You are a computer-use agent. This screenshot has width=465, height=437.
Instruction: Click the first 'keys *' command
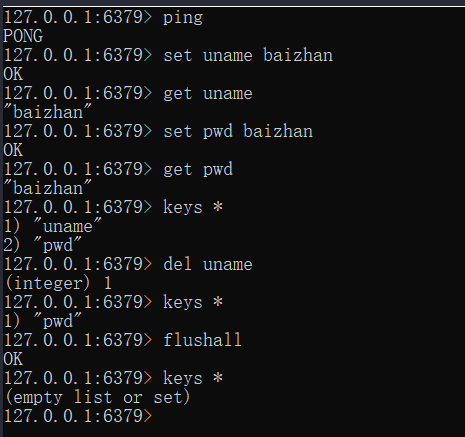point(193,207)
